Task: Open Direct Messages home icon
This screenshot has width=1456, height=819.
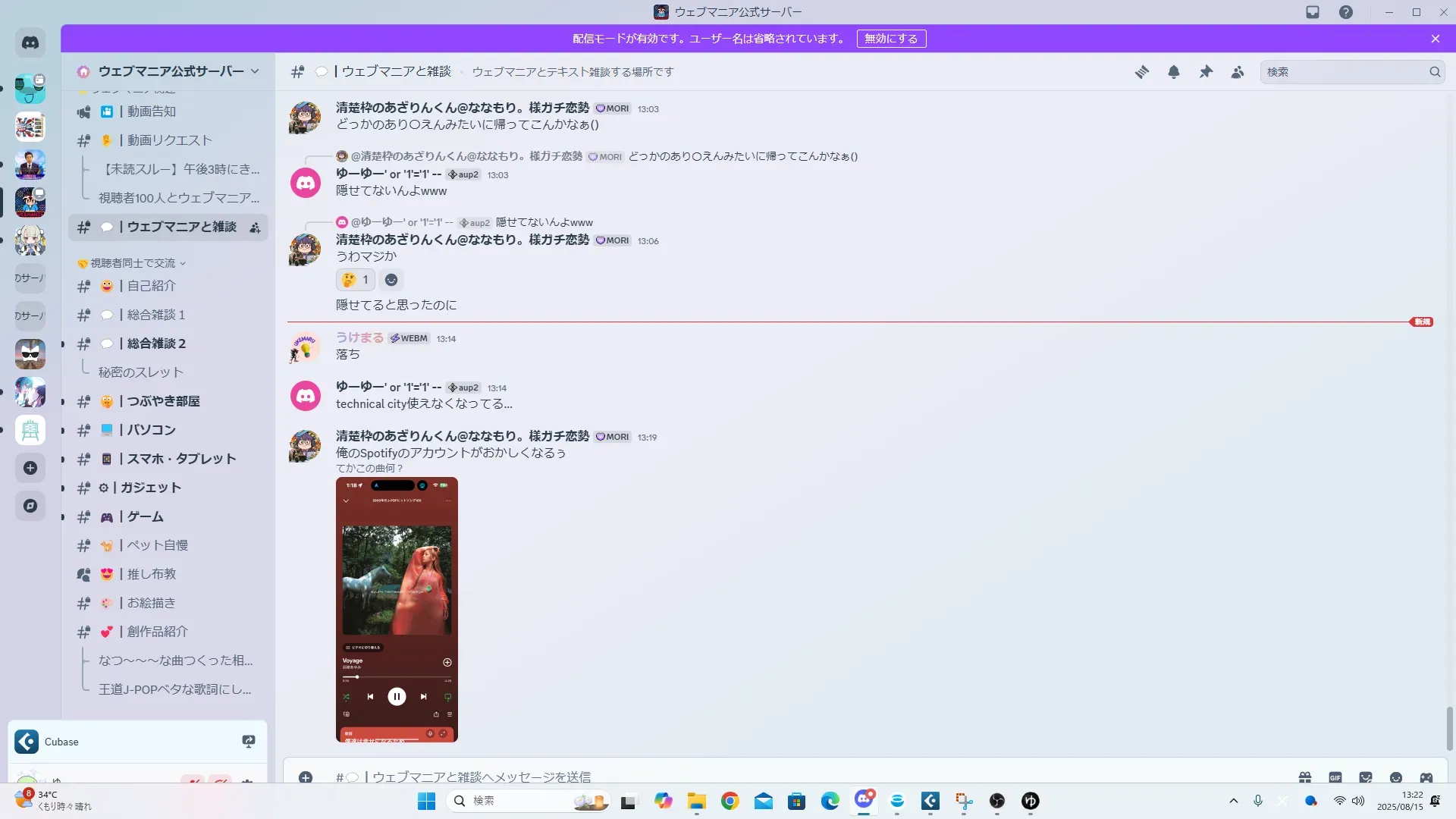Action: tap(30, 43)
